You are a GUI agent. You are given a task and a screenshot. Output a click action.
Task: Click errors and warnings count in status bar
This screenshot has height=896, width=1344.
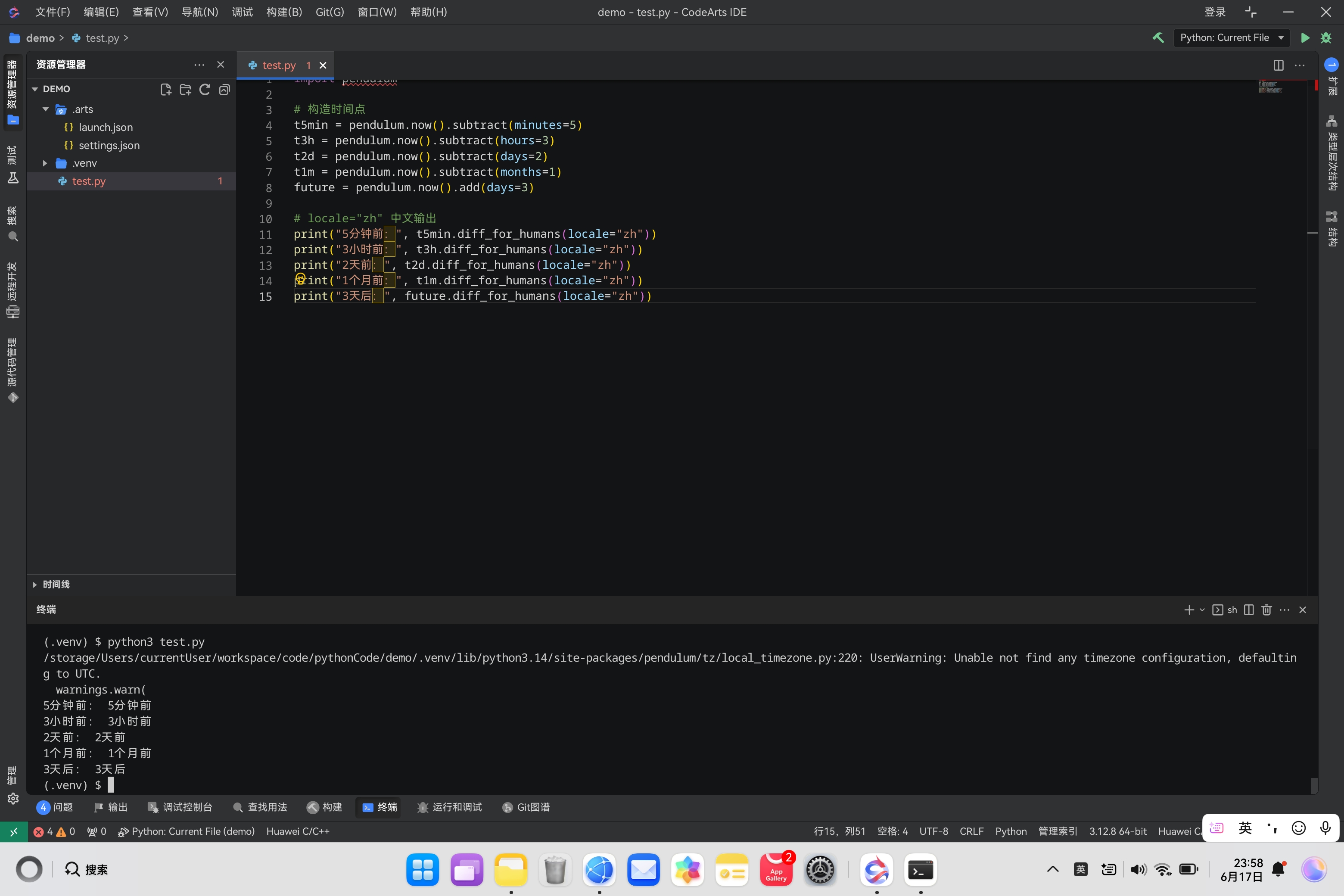pyautogui.click(x=54, y=831)
